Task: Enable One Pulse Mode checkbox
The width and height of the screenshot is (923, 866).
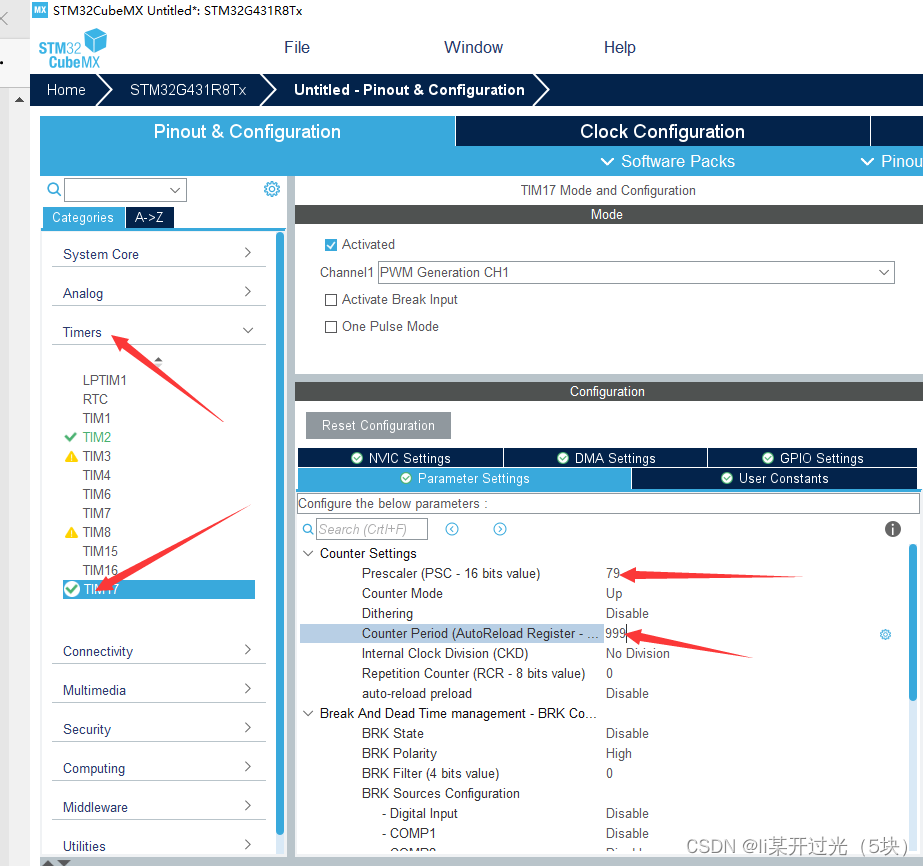Action: click(331, 327)
